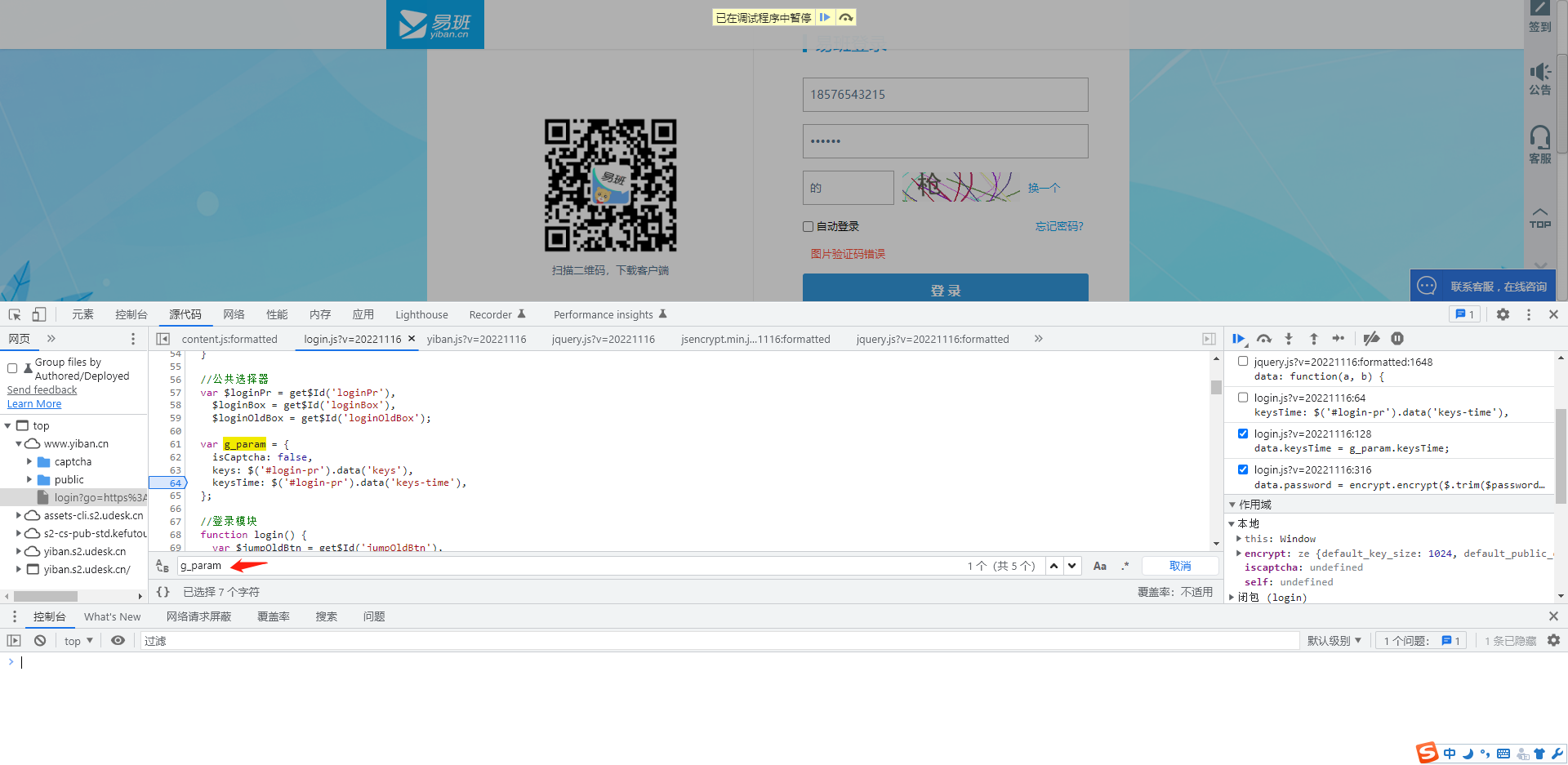The width and height of the screenshot is (1568, 765).
Task: Enable login.js:64 breakpoint checkbox
Action: tap(1243, 397)
